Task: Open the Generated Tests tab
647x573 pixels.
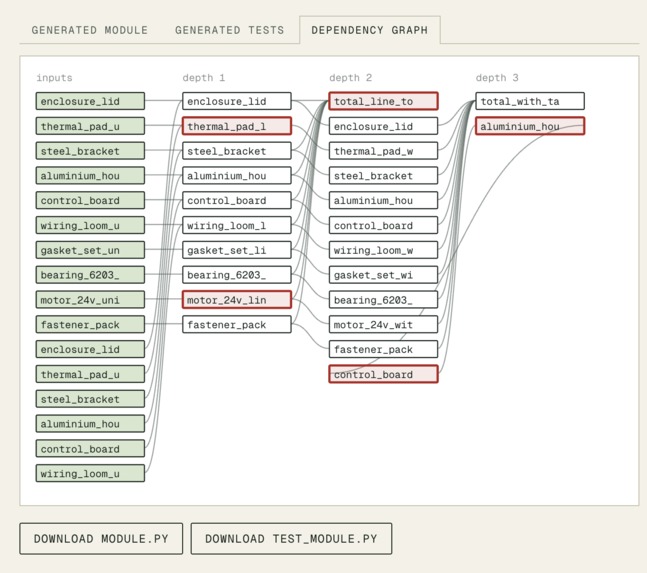Action: click(229, 30)
